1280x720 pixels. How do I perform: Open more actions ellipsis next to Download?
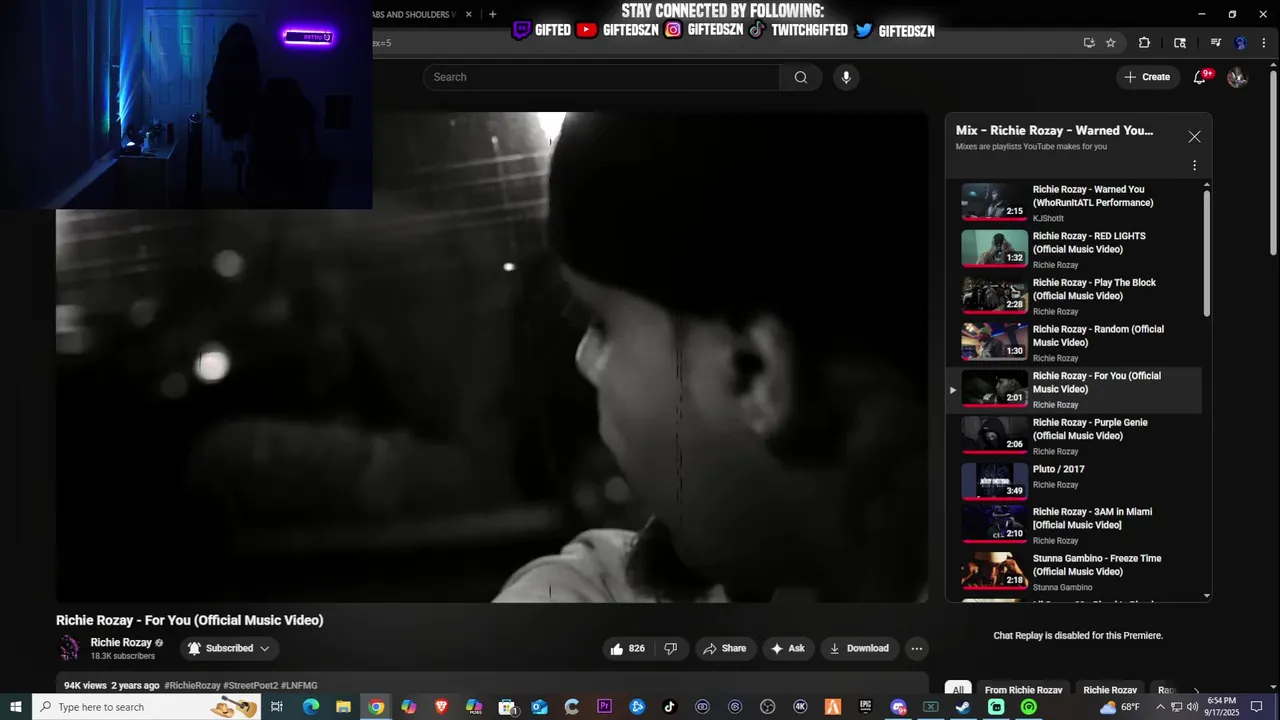[x=916, y=648]
